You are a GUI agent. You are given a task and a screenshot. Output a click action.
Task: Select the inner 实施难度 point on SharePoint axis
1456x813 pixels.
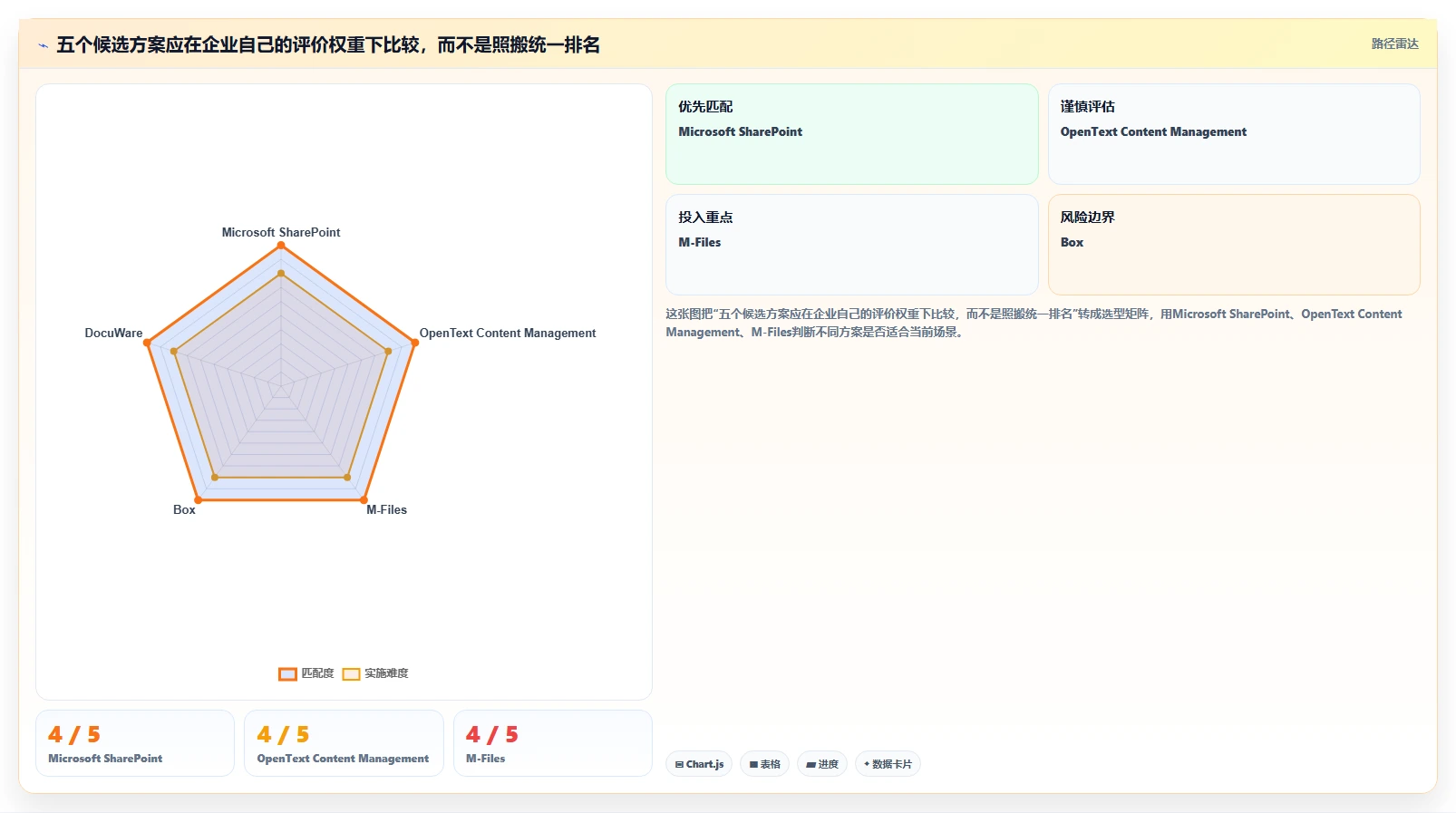tap(281, 273)
